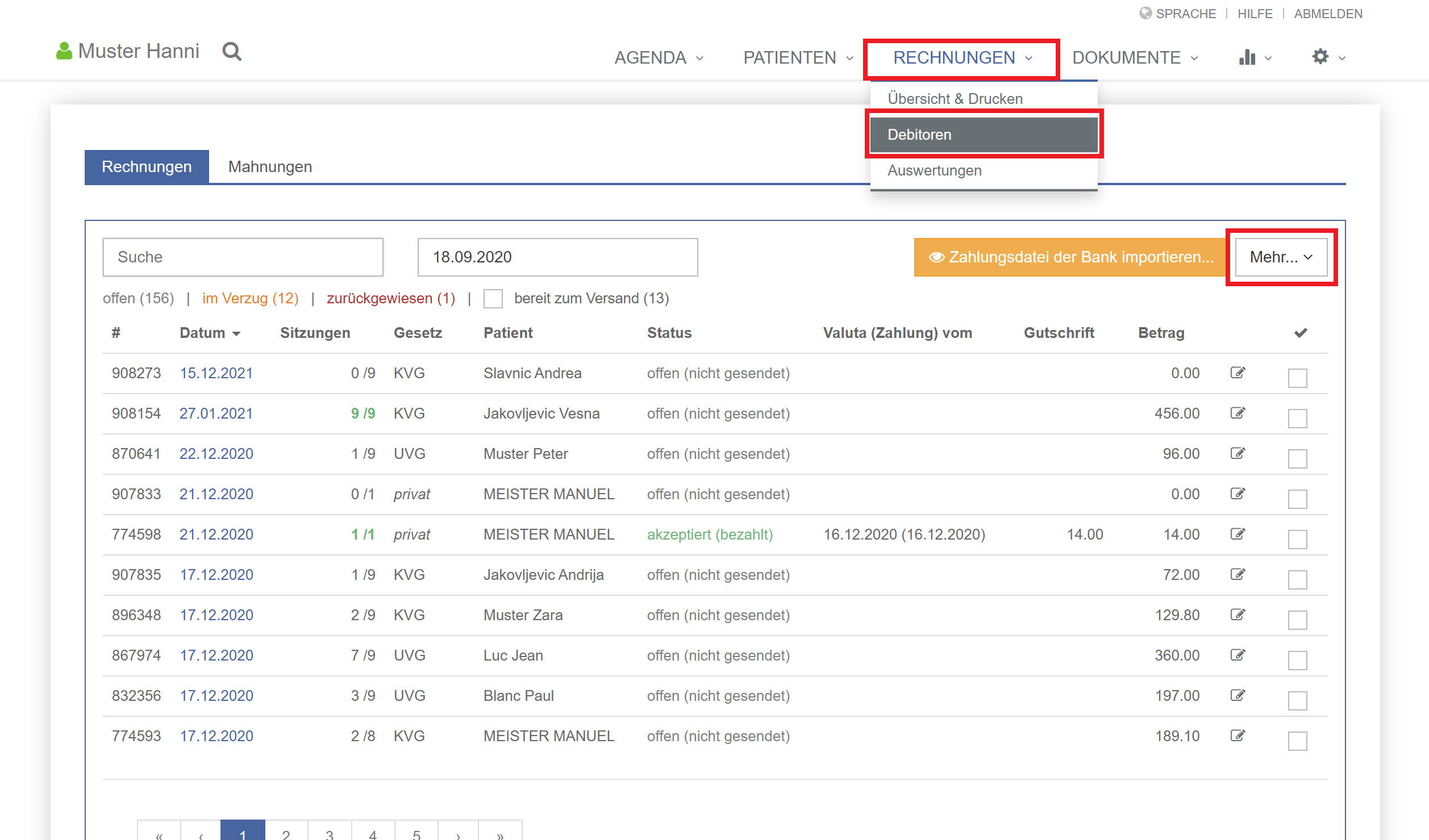Click the globe icon next to SPRACHE

pos(1145,13)
